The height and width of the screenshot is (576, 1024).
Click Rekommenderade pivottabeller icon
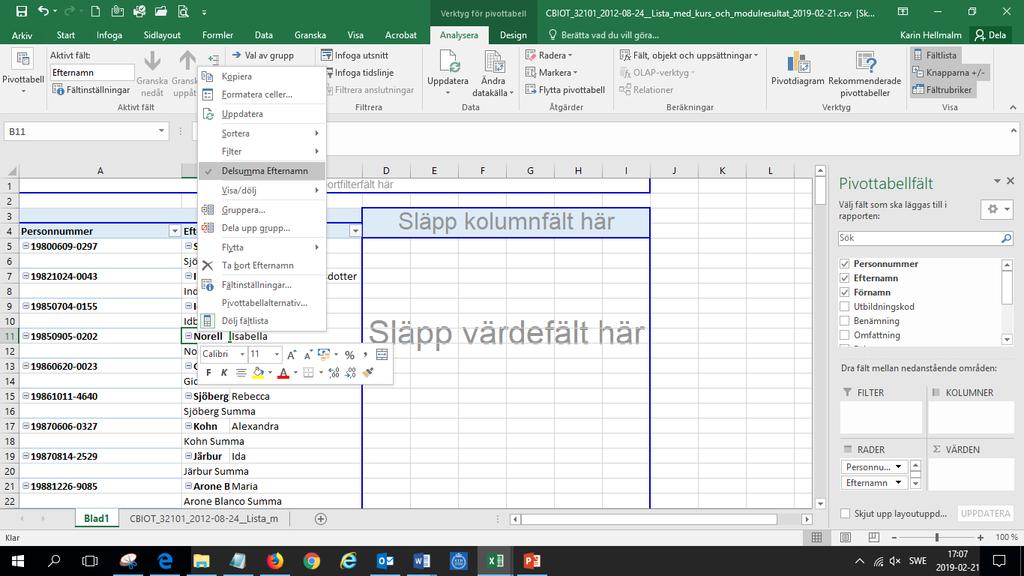pyautogui.click(x=865, y=62)
